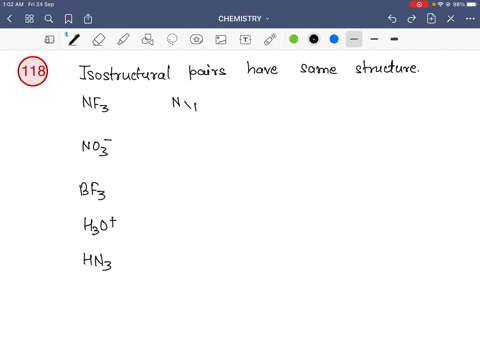Select the thickest stroke width
The height and width of the screenshot is (360, 480).
394,39
